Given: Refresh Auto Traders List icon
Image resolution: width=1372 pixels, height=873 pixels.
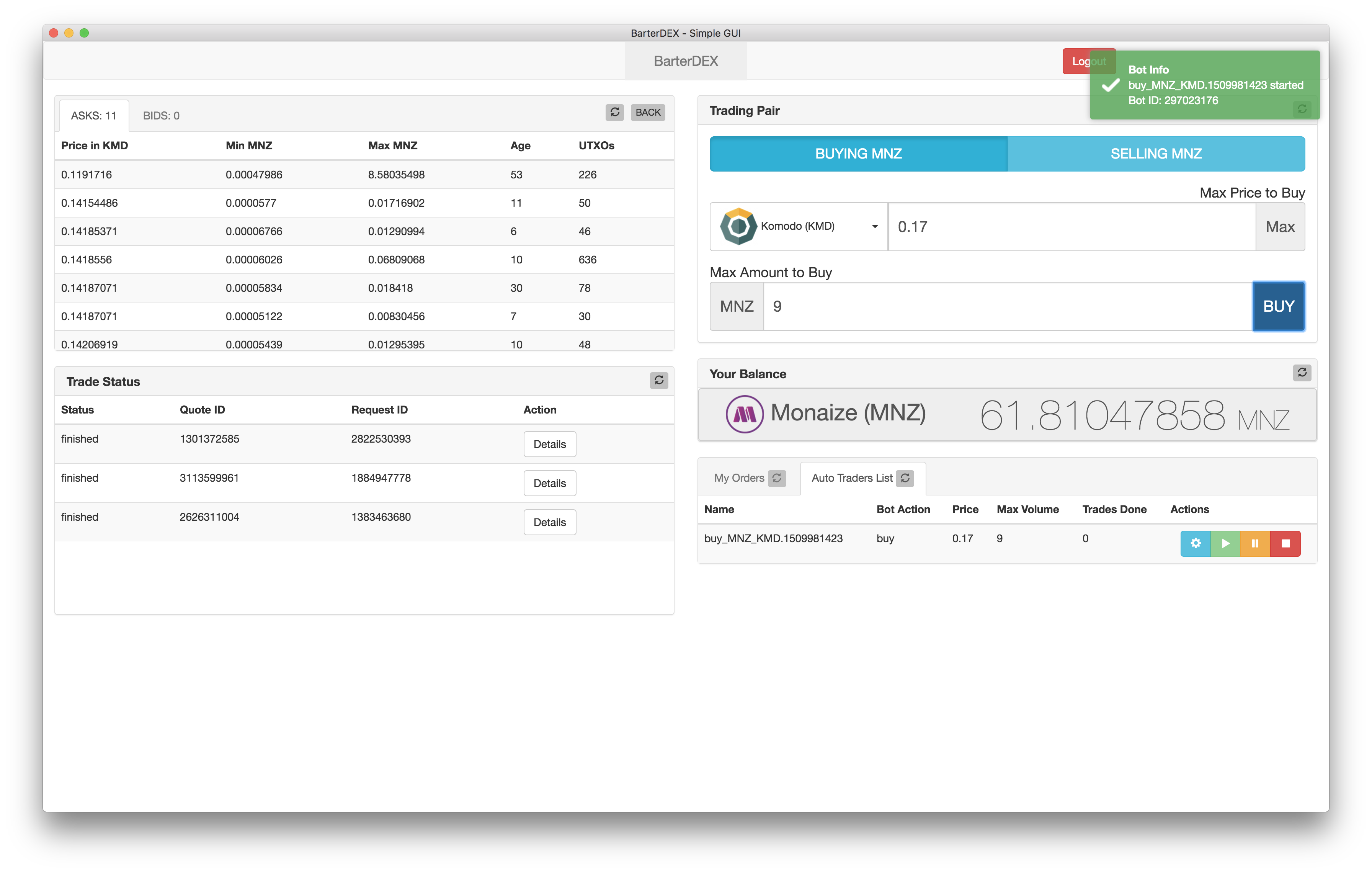Looking at the screenshot, I should 905,478.
